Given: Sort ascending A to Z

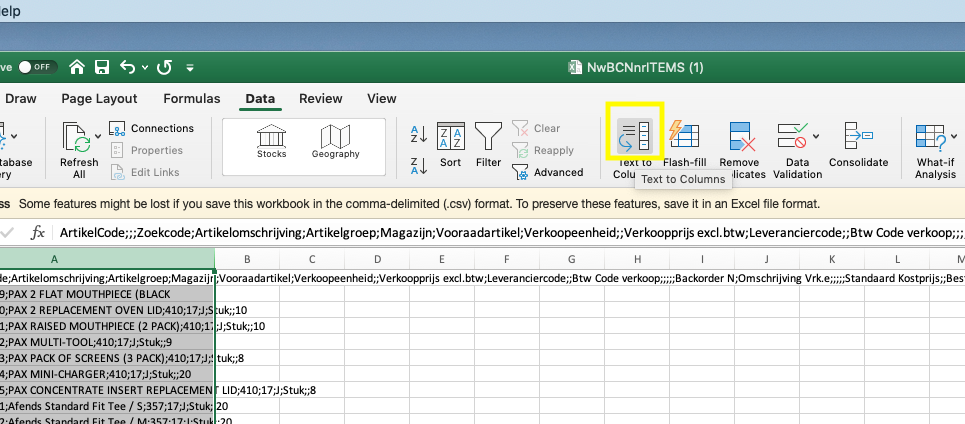Looking at the screenshot, I should [418, 134].
